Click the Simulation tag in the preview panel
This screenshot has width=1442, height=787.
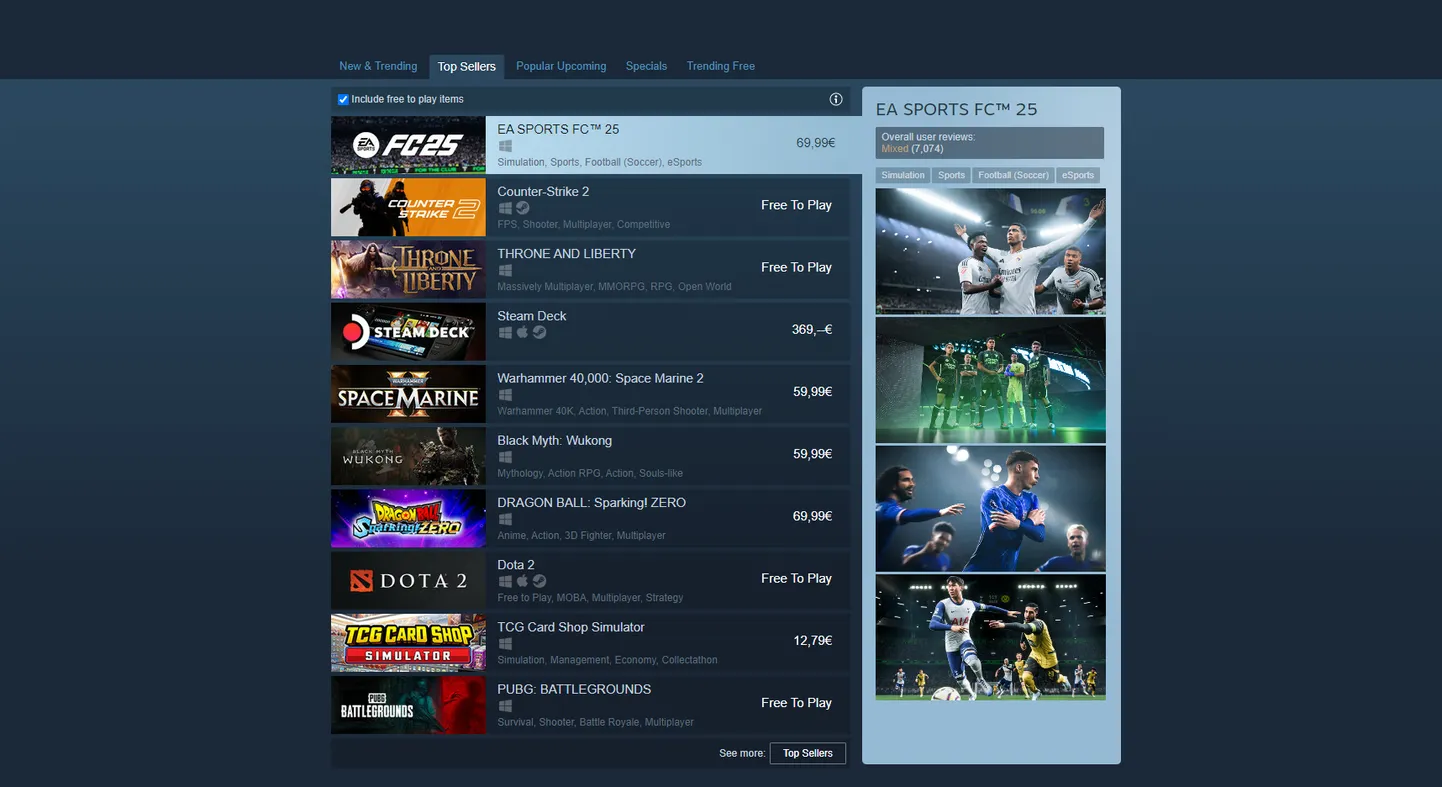903,175
